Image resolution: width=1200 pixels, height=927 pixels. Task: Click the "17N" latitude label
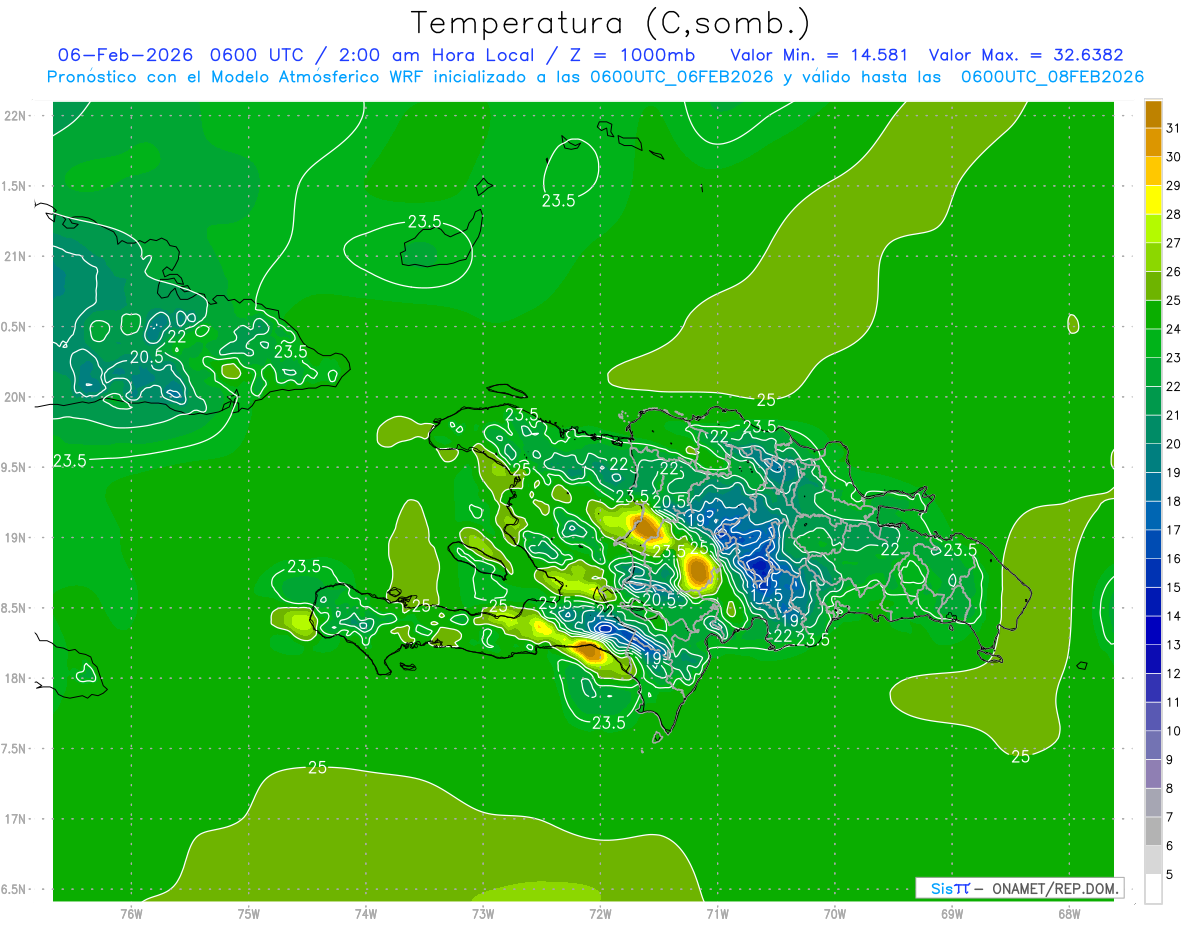(x=16, y=819)
